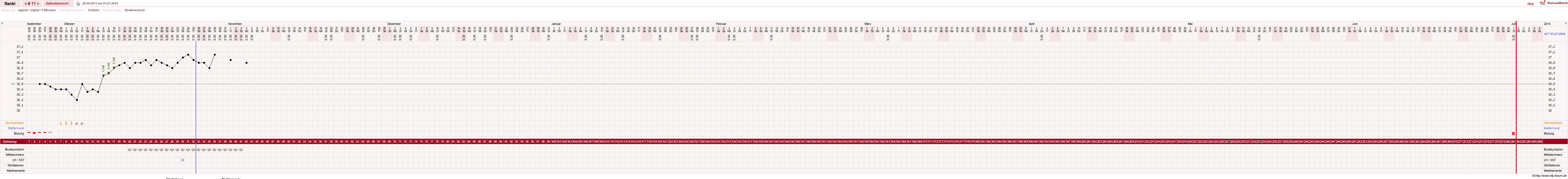The width and height of the screenshot is (1568, 179).
Task: Click the bleeding mark on cycle day 1
Action: point(29,133)
